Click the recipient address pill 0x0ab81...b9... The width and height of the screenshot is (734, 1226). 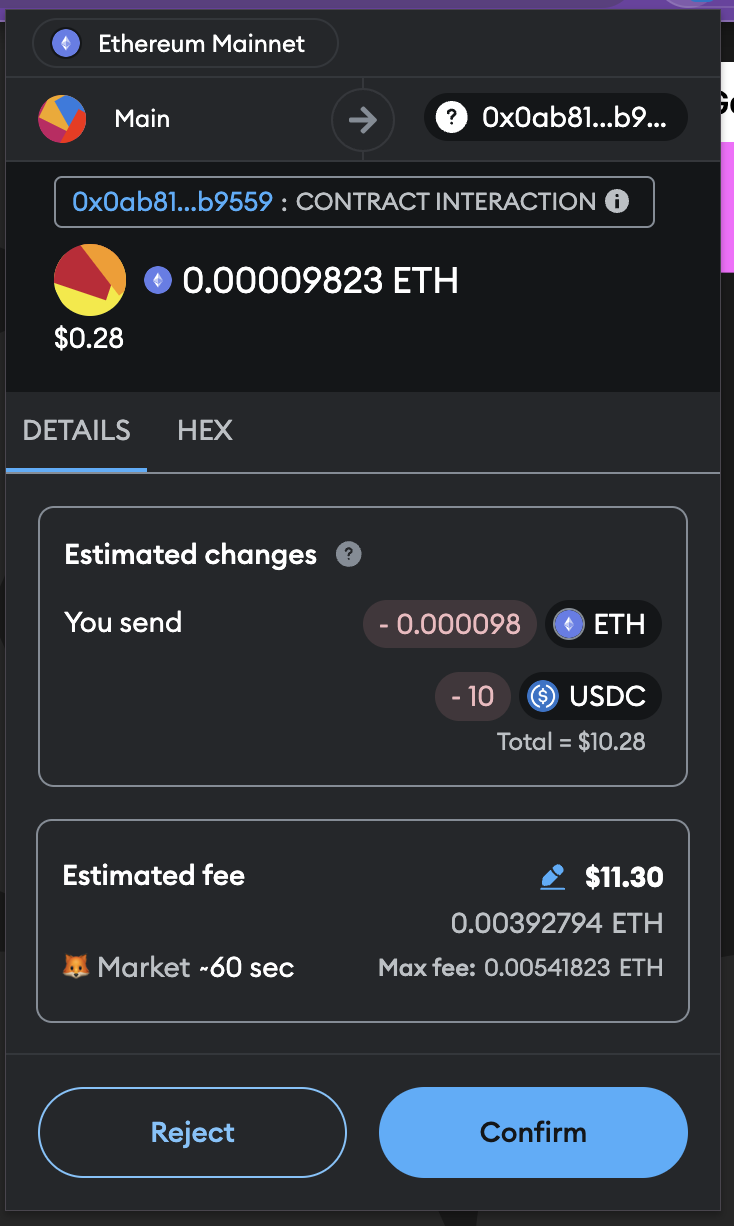click(x=556, y=119)
